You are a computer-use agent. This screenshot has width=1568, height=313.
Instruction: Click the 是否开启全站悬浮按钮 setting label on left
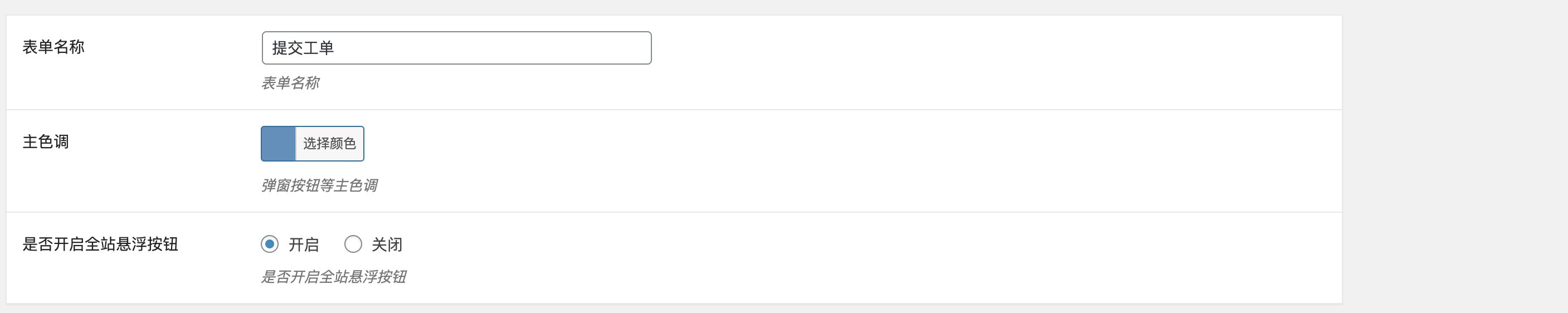pyautogui.click(x=100, y=244)
